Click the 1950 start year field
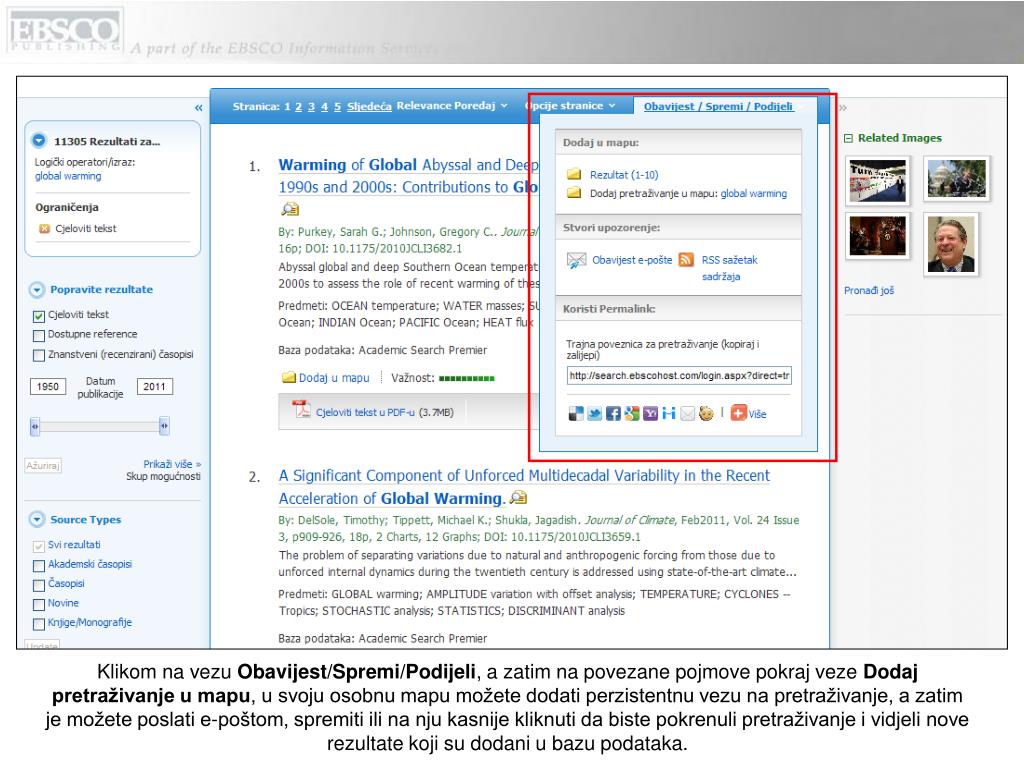The height and width of the screenshot is (768, 1024). [x=48, y=387]
